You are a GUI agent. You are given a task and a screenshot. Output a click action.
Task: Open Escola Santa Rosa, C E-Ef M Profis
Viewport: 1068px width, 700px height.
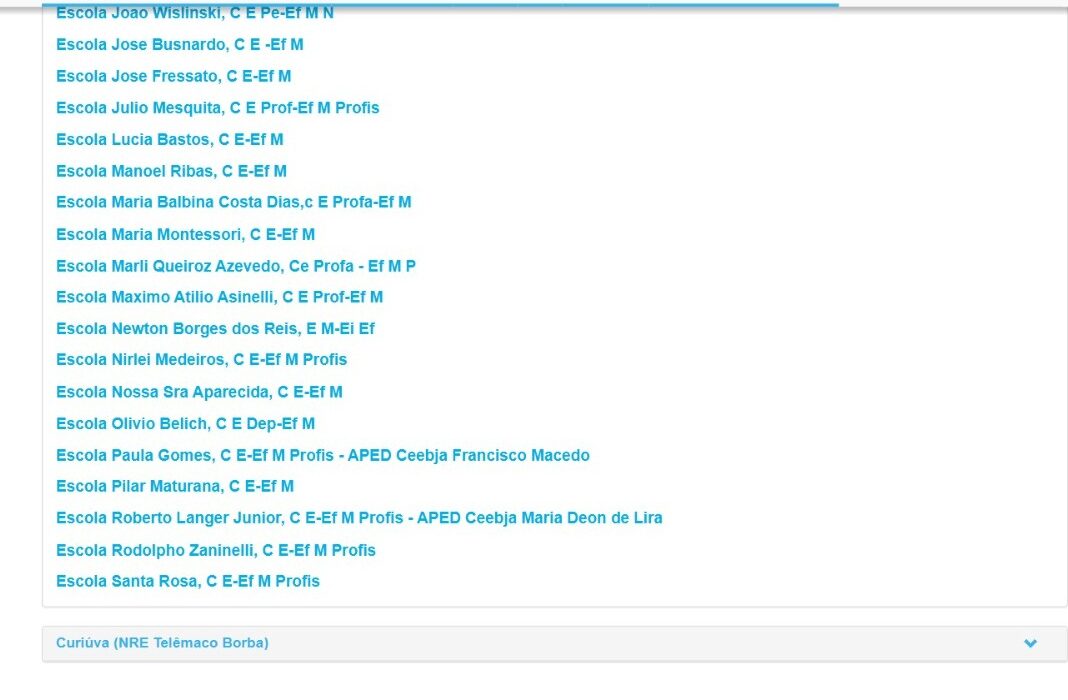[x=188, y=582]
